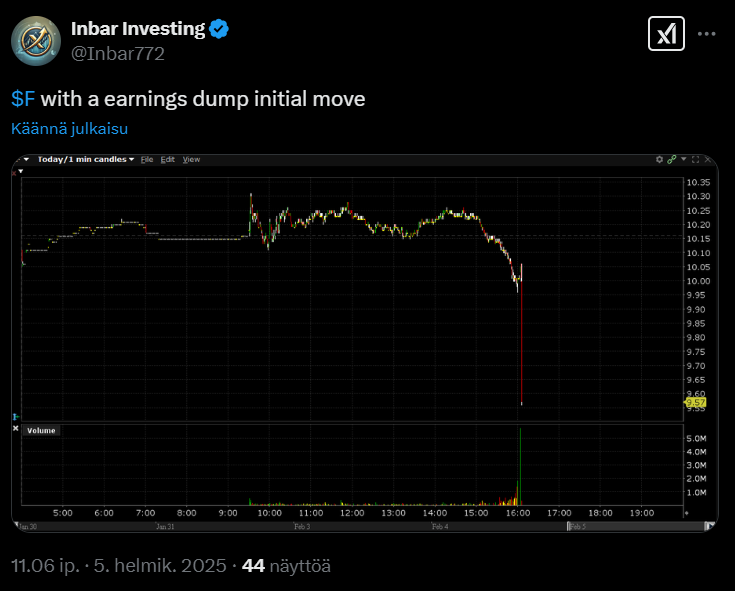Click the @Inbar772 handle
The width and height of the screenshot is (735, 591).
pos(118,54)
